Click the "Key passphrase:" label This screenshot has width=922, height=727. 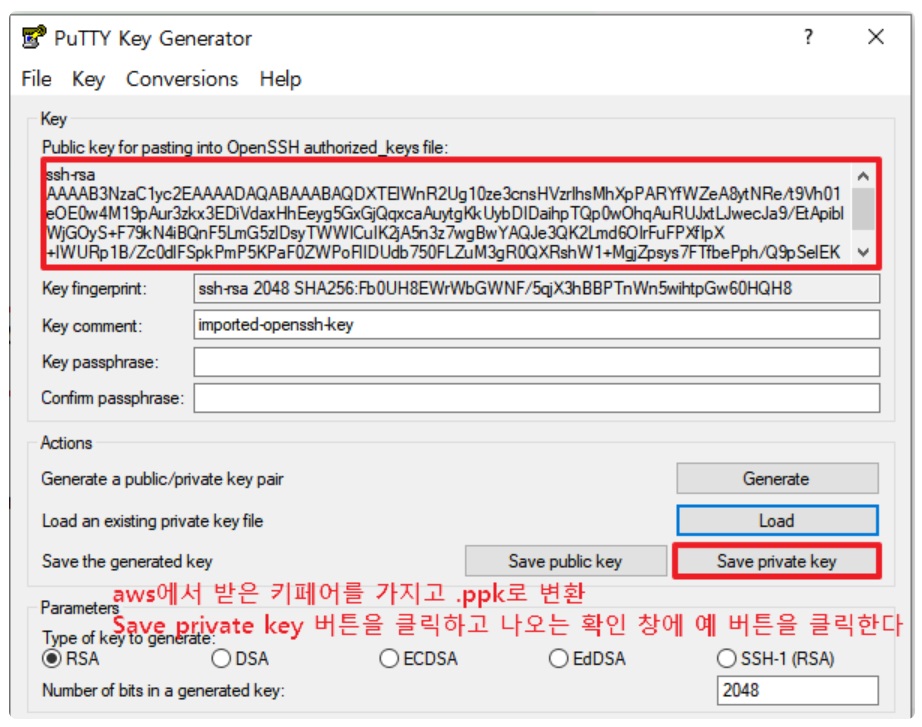coord(100,362)
